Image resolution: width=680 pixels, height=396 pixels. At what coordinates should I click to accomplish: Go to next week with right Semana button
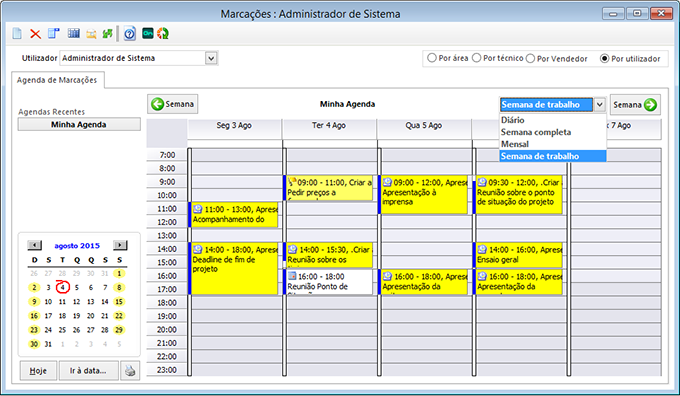[x=635, y=105]
